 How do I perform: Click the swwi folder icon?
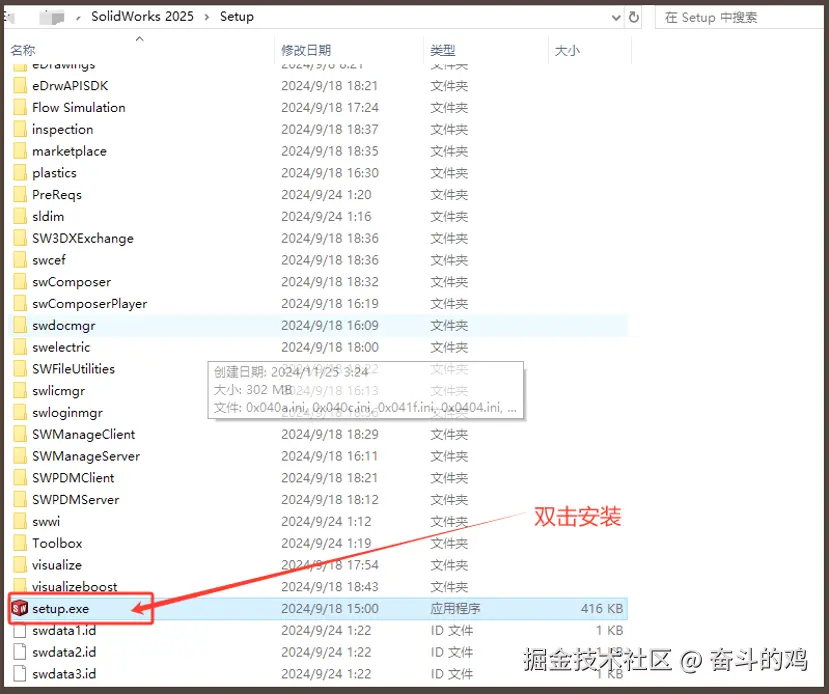(x=20, y=521)
